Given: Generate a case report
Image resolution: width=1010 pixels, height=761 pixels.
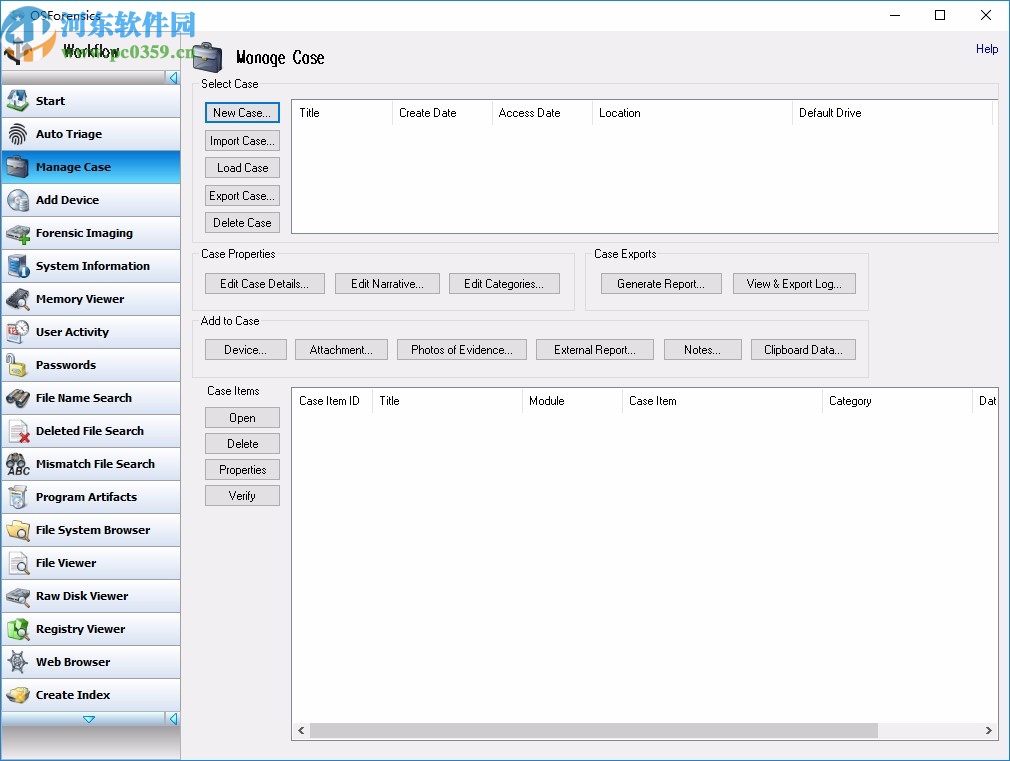Looking at the screenshot, I should tap(660, 283).
